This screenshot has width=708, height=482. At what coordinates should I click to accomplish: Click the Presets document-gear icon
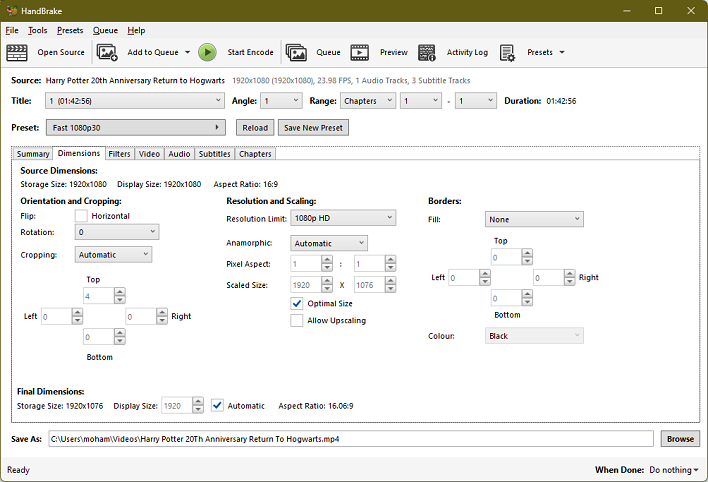click(507, 53)
